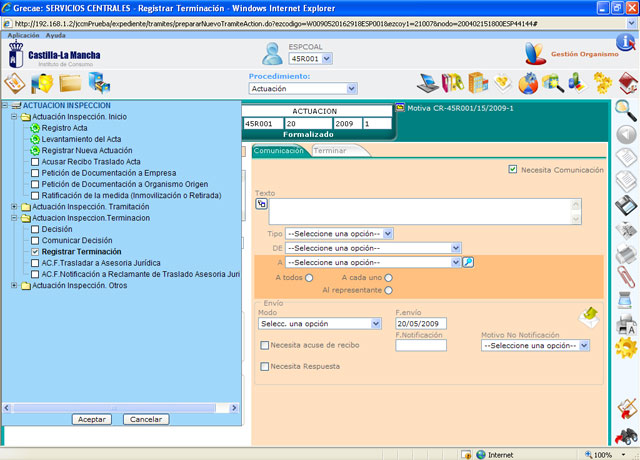Click the F.Notificación date field
This screenshot has height=460, width=640.
(x=421, y=346)
